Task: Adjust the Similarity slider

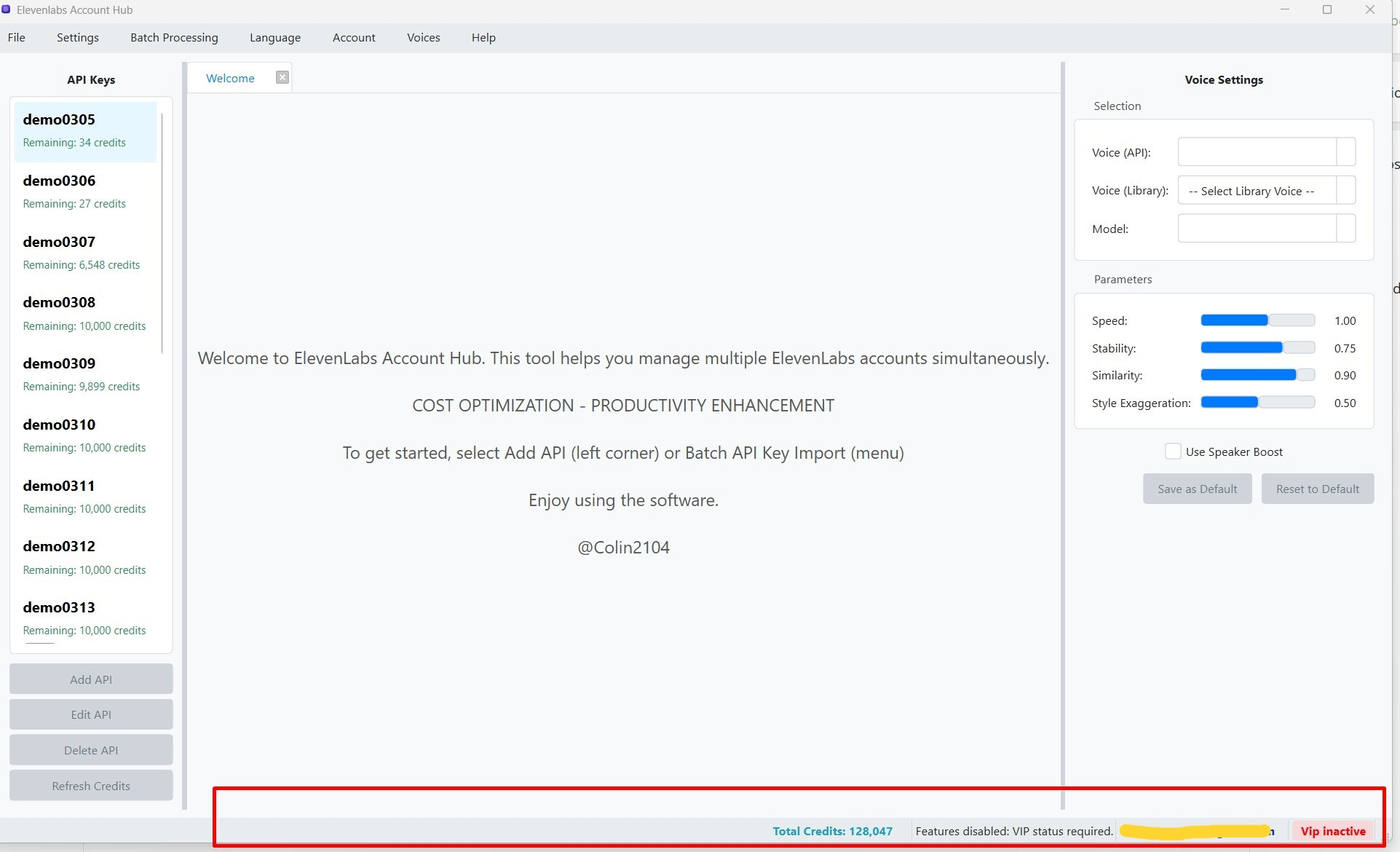Action: click(x=1257, y=375)
